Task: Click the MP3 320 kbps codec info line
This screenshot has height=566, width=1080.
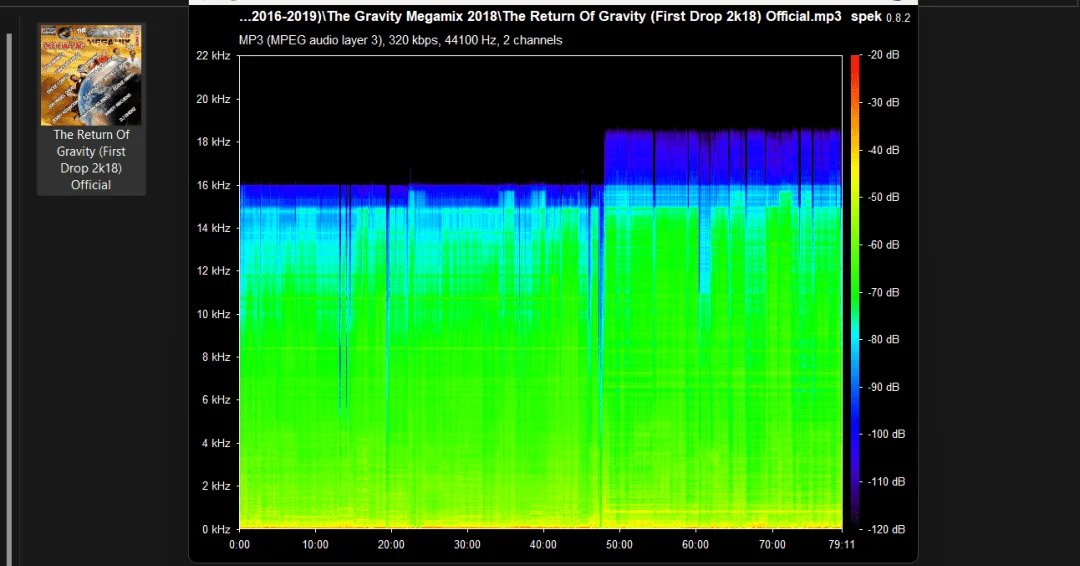Action: coord(400,41)
